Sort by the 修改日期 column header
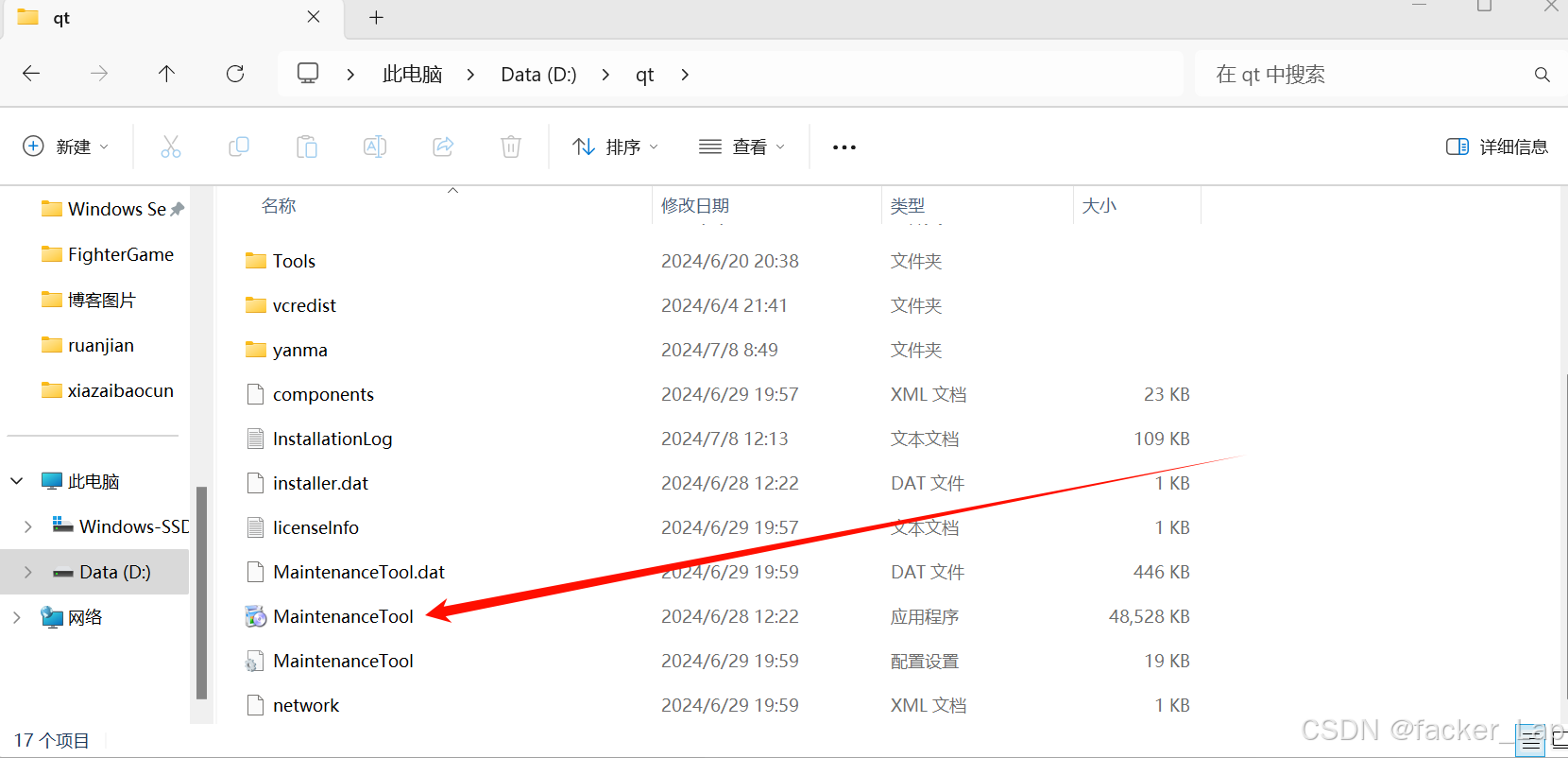 (695, 205)
